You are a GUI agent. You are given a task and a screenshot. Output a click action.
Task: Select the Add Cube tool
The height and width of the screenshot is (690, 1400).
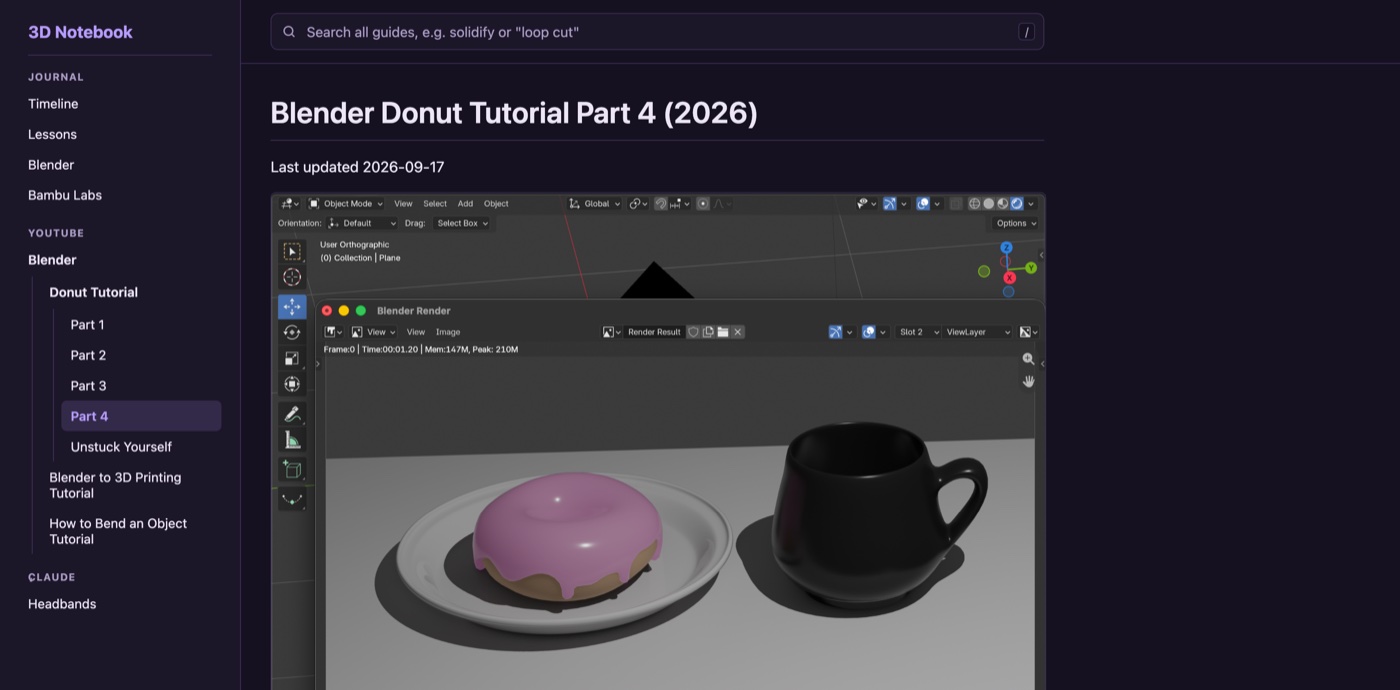292,469
